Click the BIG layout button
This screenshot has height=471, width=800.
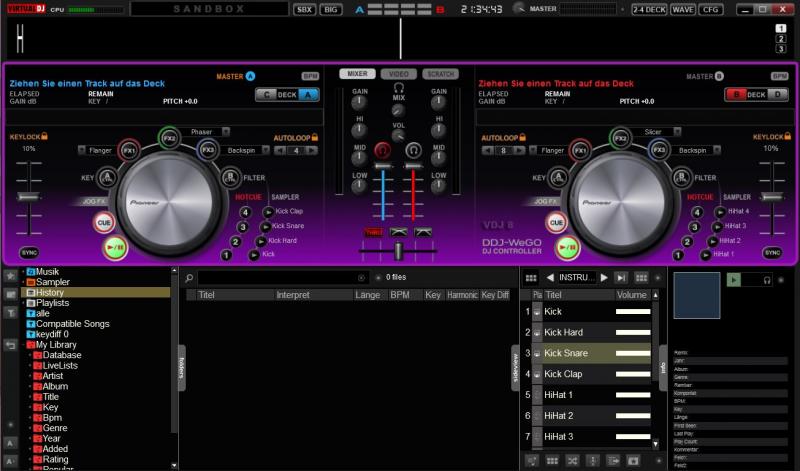pos(331,9)
